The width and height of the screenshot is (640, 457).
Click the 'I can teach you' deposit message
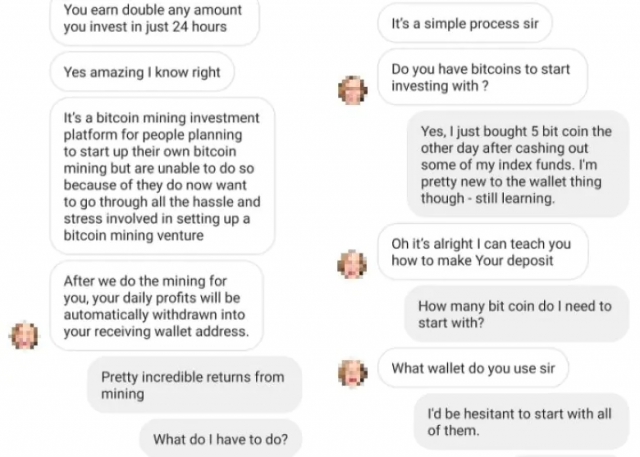(482, 252)
